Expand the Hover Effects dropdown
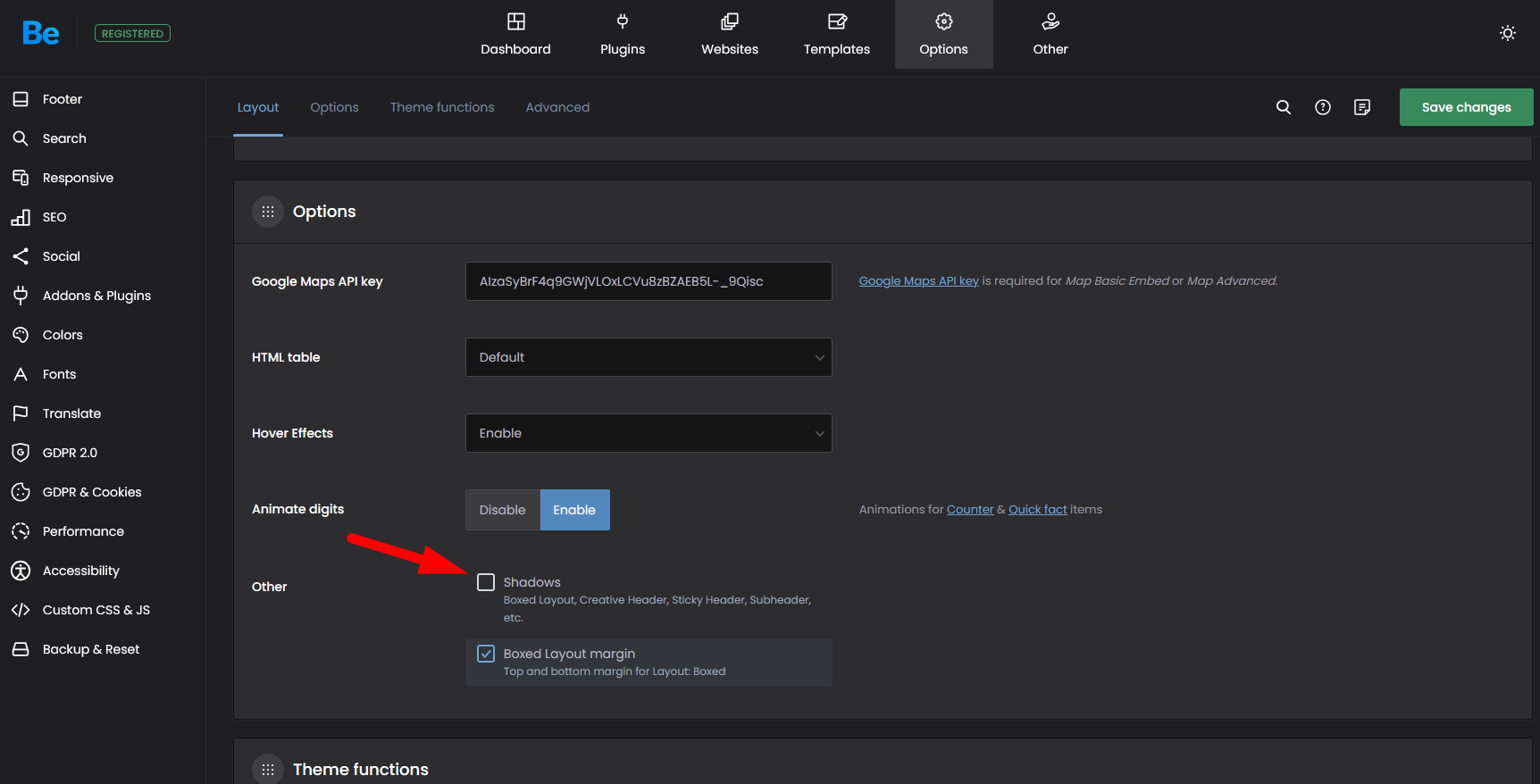1540x784 pixels. 649,433
